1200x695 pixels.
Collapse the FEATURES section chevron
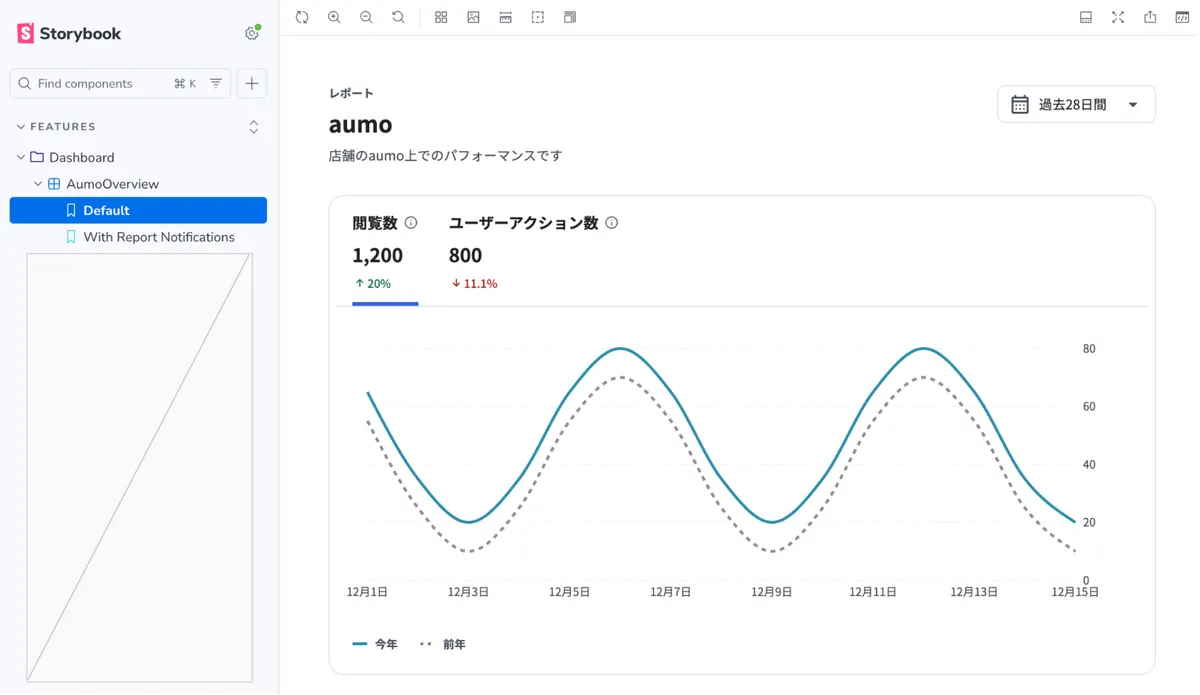21,127
